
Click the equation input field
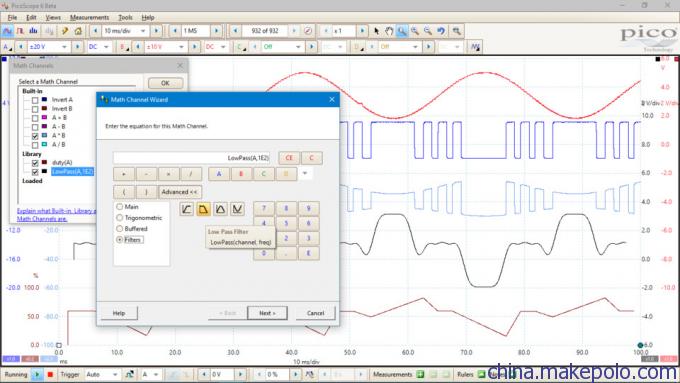pos(191,158)
